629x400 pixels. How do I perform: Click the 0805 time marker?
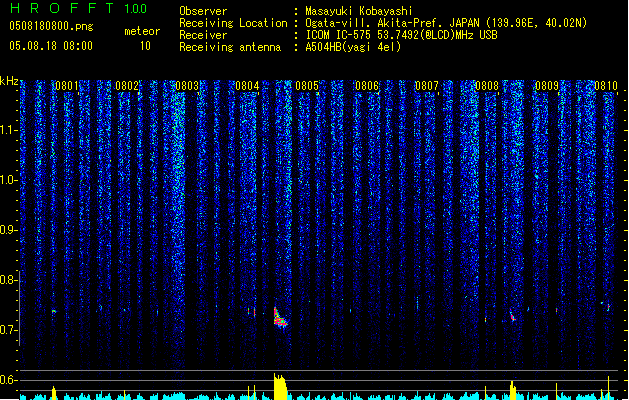click(307, 86)
